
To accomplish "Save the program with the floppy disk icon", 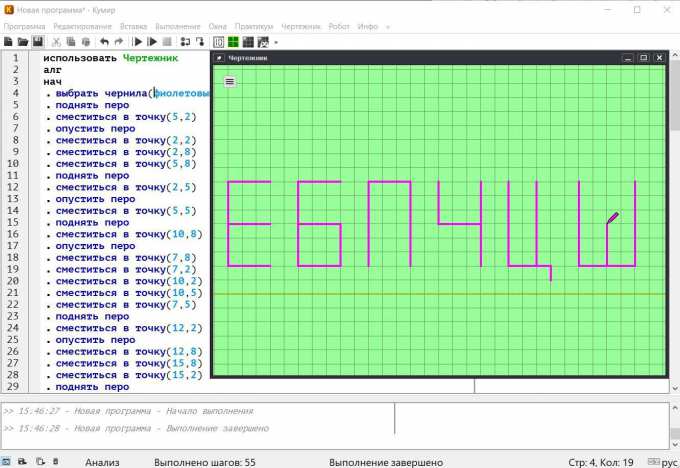I will (x=37, y=42).
